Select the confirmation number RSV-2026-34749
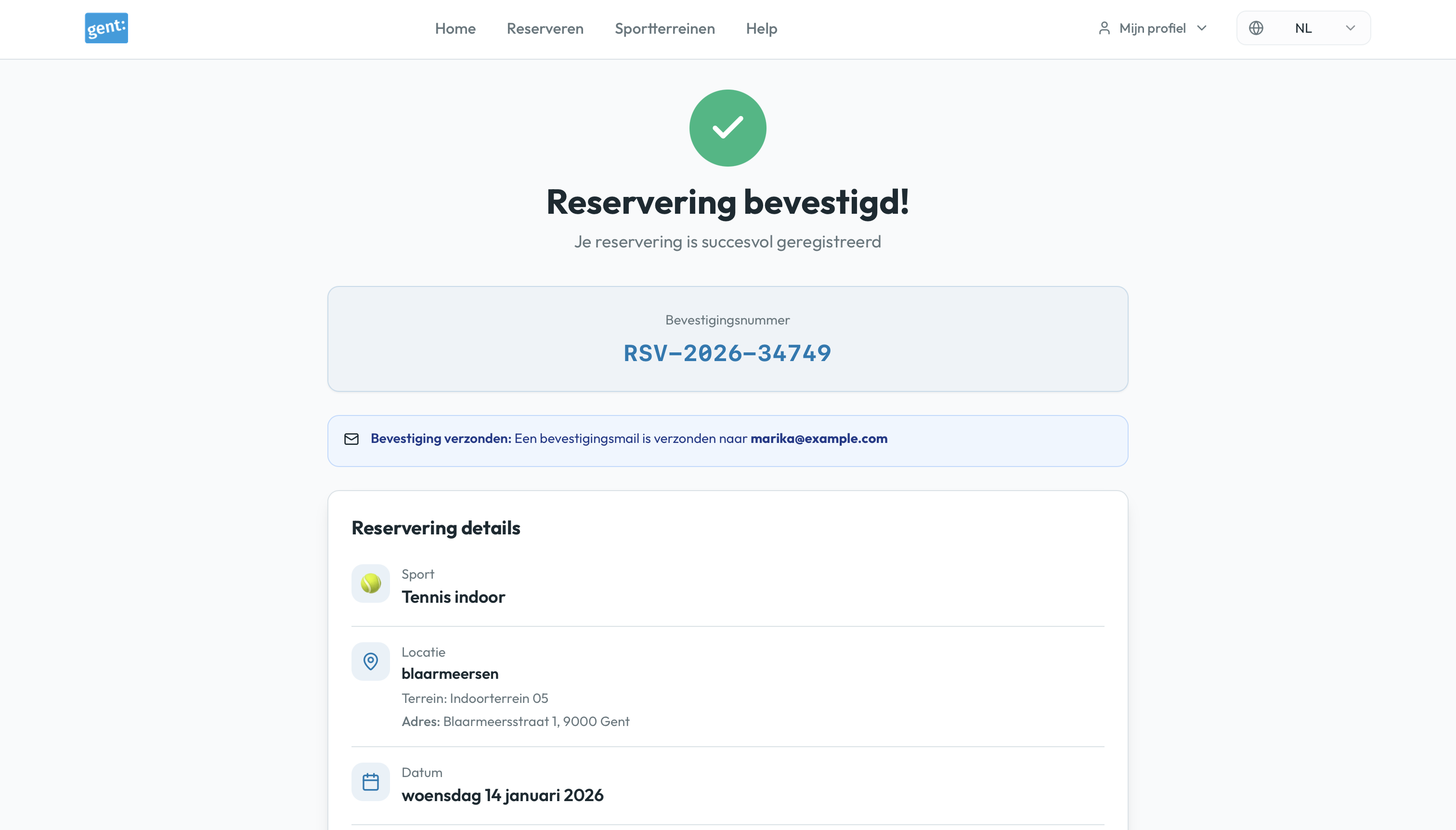1456x830 pixels. [x=728, y=353]
